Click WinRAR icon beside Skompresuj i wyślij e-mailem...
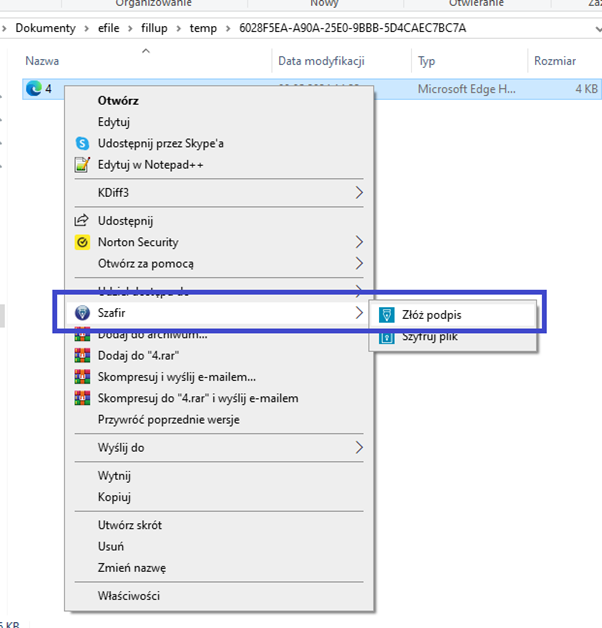 [x=82, y=377]
